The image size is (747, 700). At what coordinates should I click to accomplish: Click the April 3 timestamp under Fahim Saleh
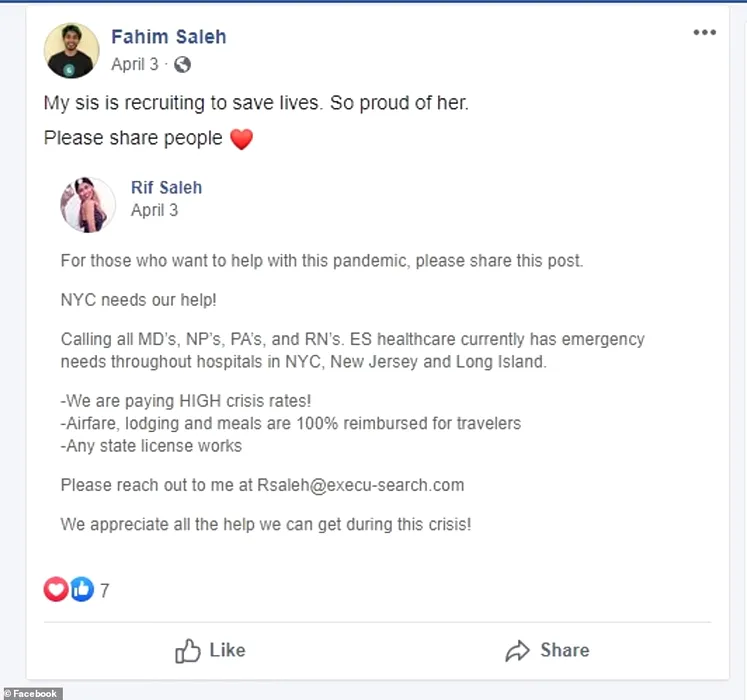click(x=134, y=65)
